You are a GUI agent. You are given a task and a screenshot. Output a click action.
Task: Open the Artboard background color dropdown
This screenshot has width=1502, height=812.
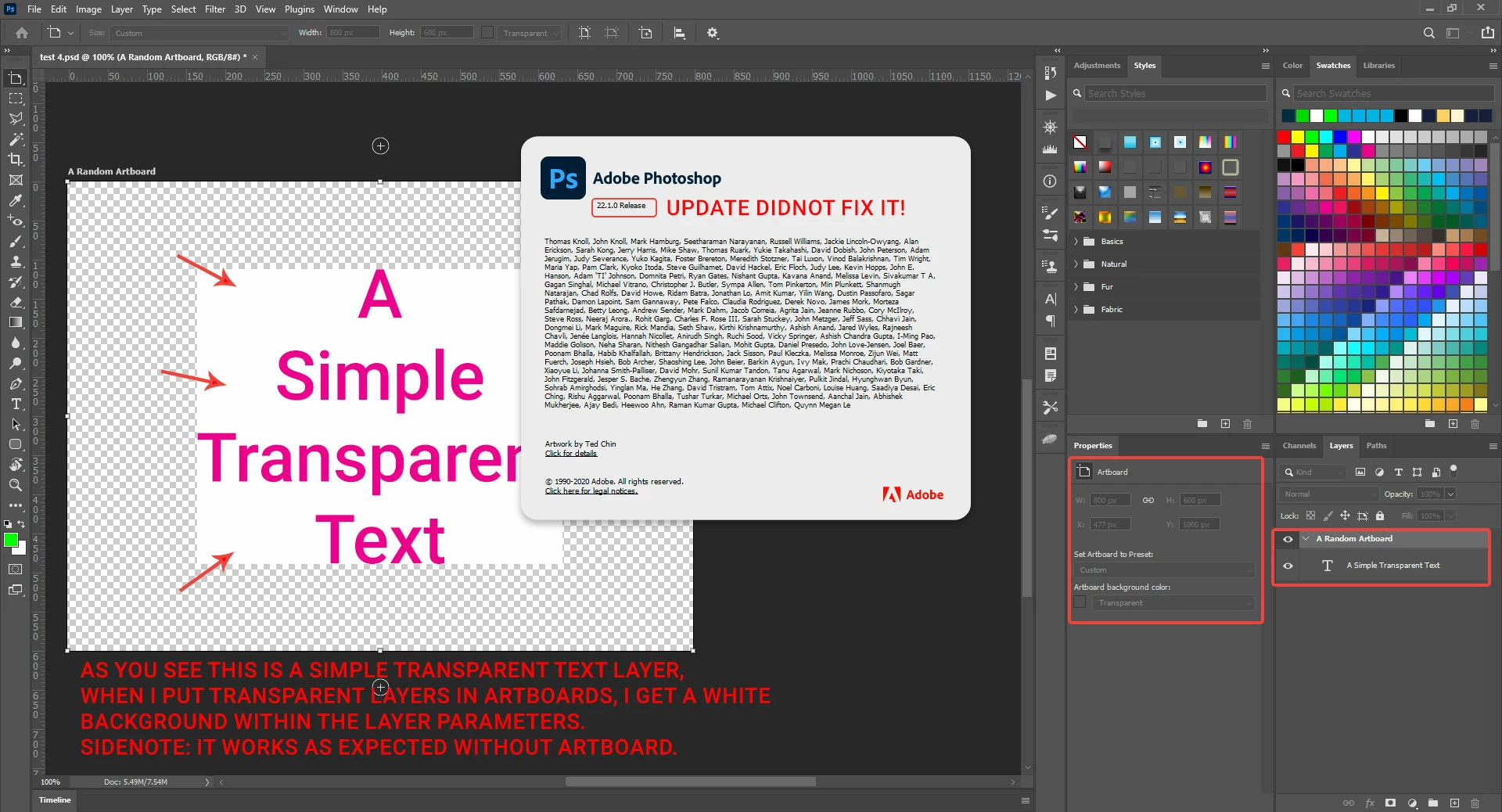pyautogui.click(x=1172, y=603)
